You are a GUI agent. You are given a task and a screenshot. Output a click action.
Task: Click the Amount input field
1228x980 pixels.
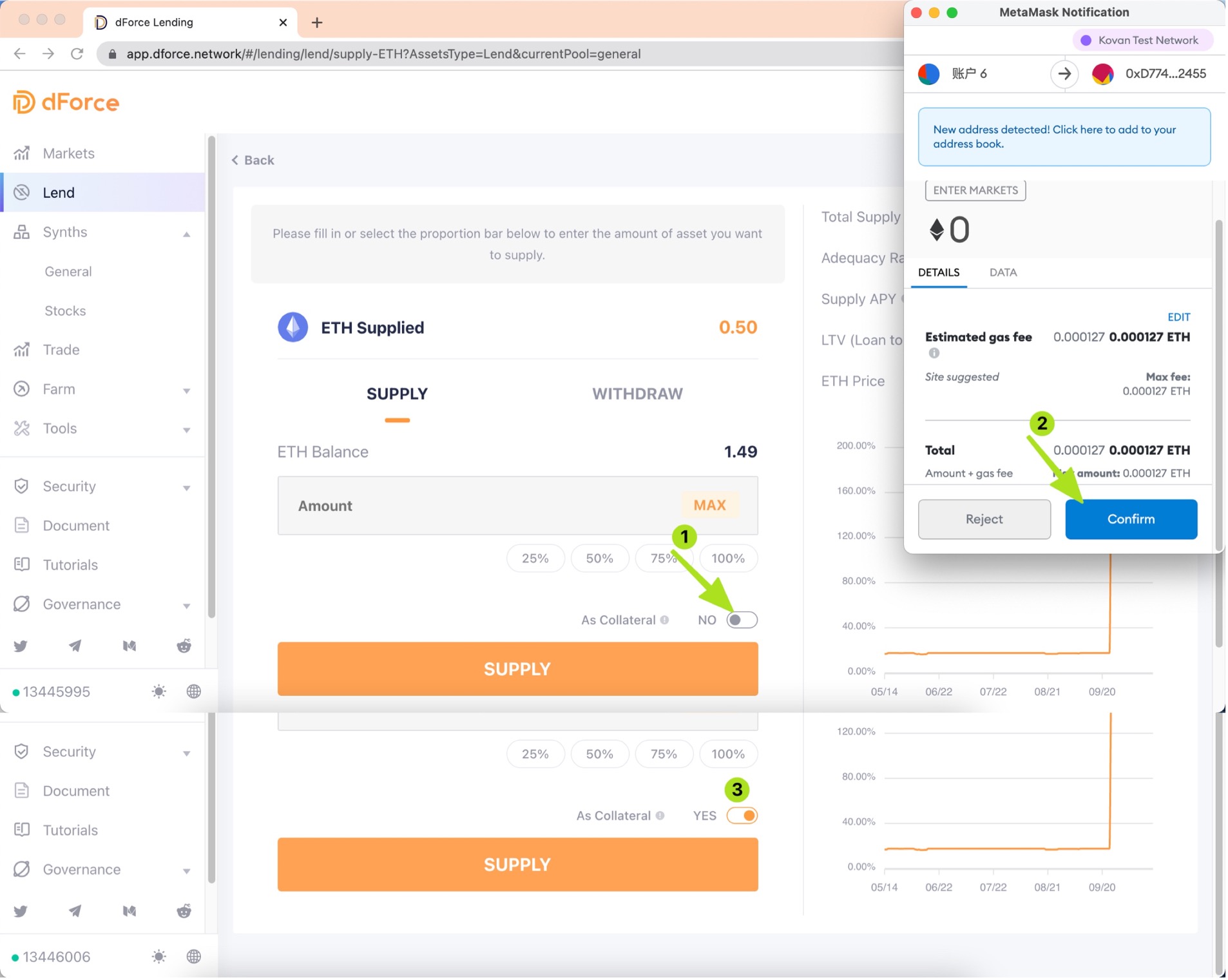point(517,506)
